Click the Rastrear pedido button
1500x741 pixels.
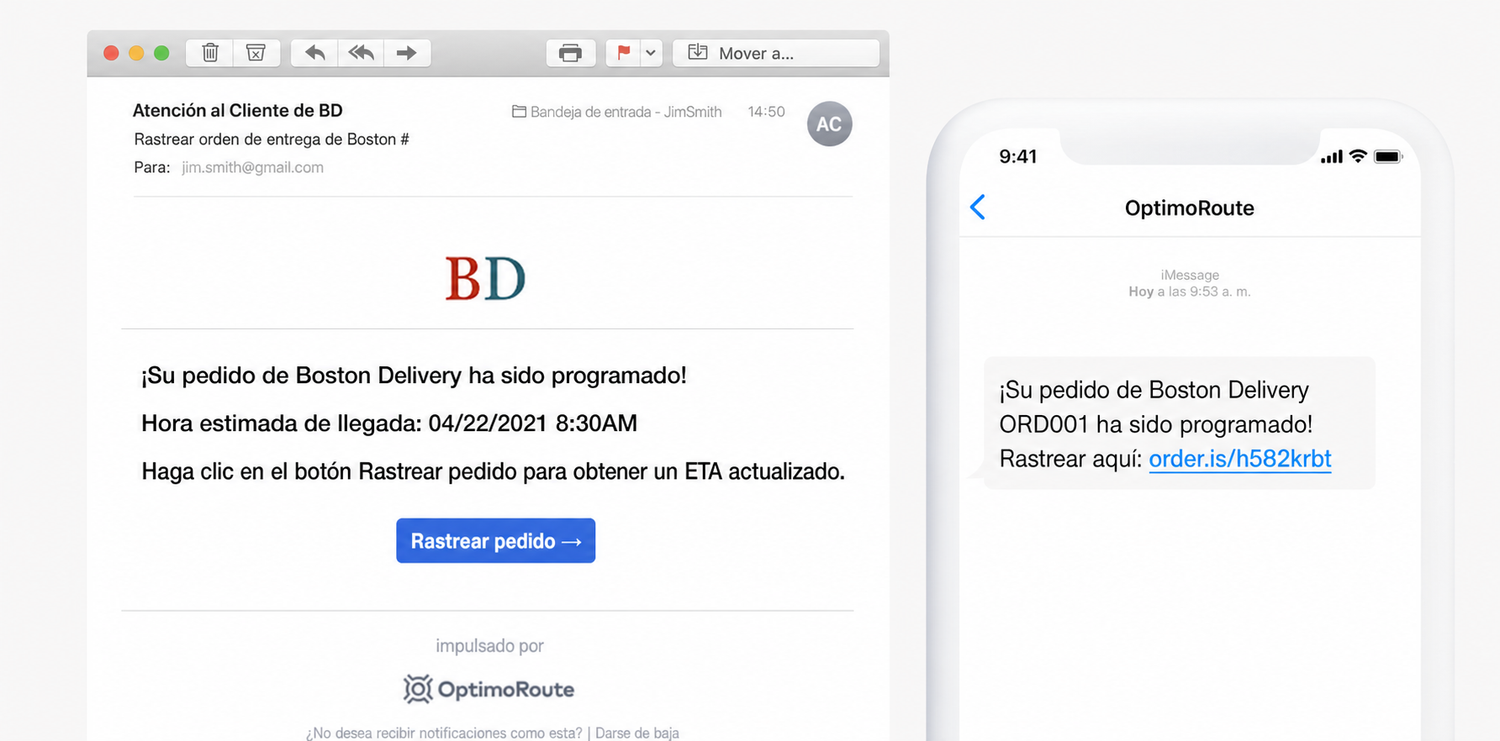[x=496, y=541]
